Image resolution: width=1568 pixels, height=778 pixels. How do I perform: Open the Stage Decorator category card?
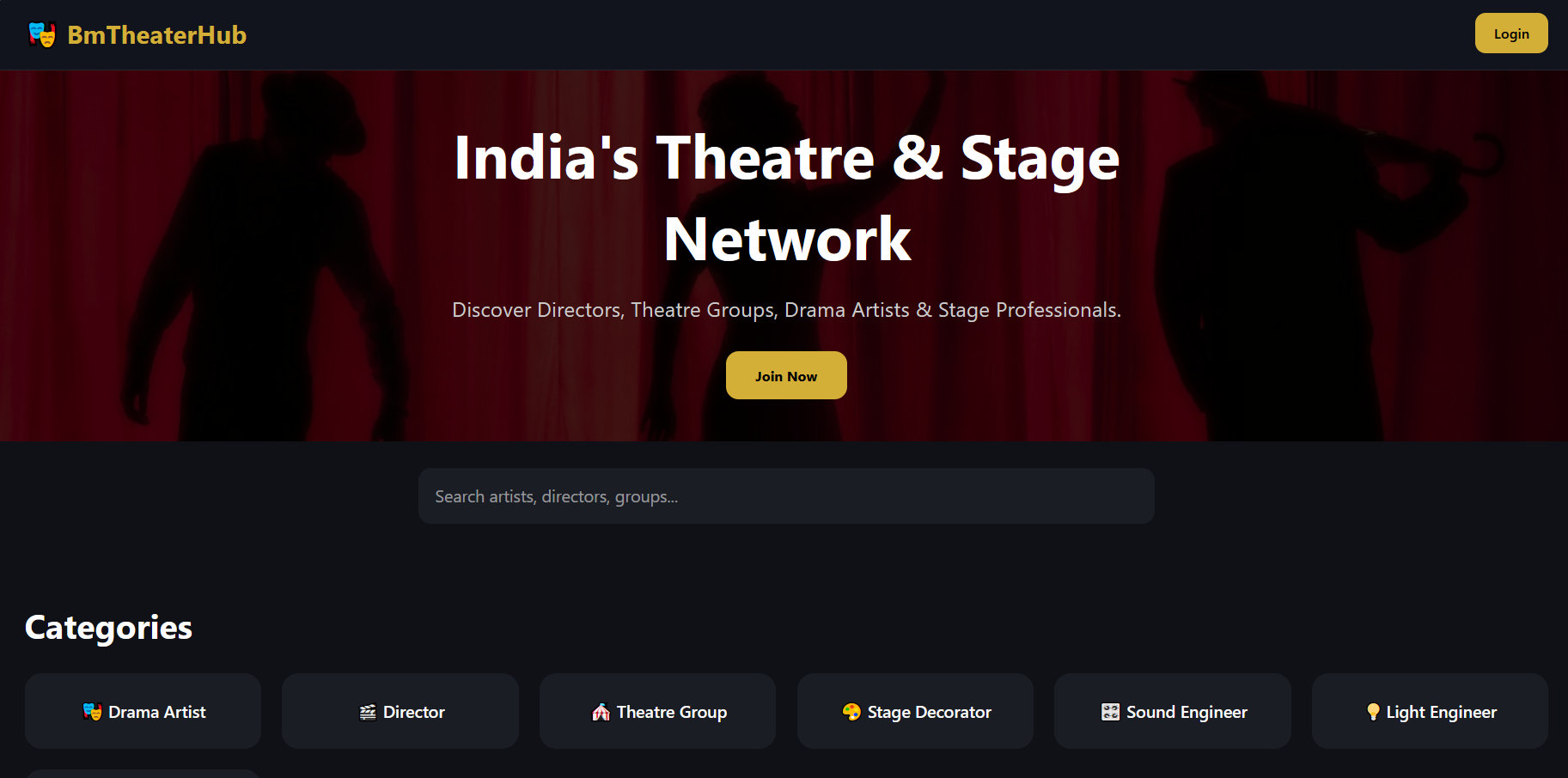coord(915,711)
